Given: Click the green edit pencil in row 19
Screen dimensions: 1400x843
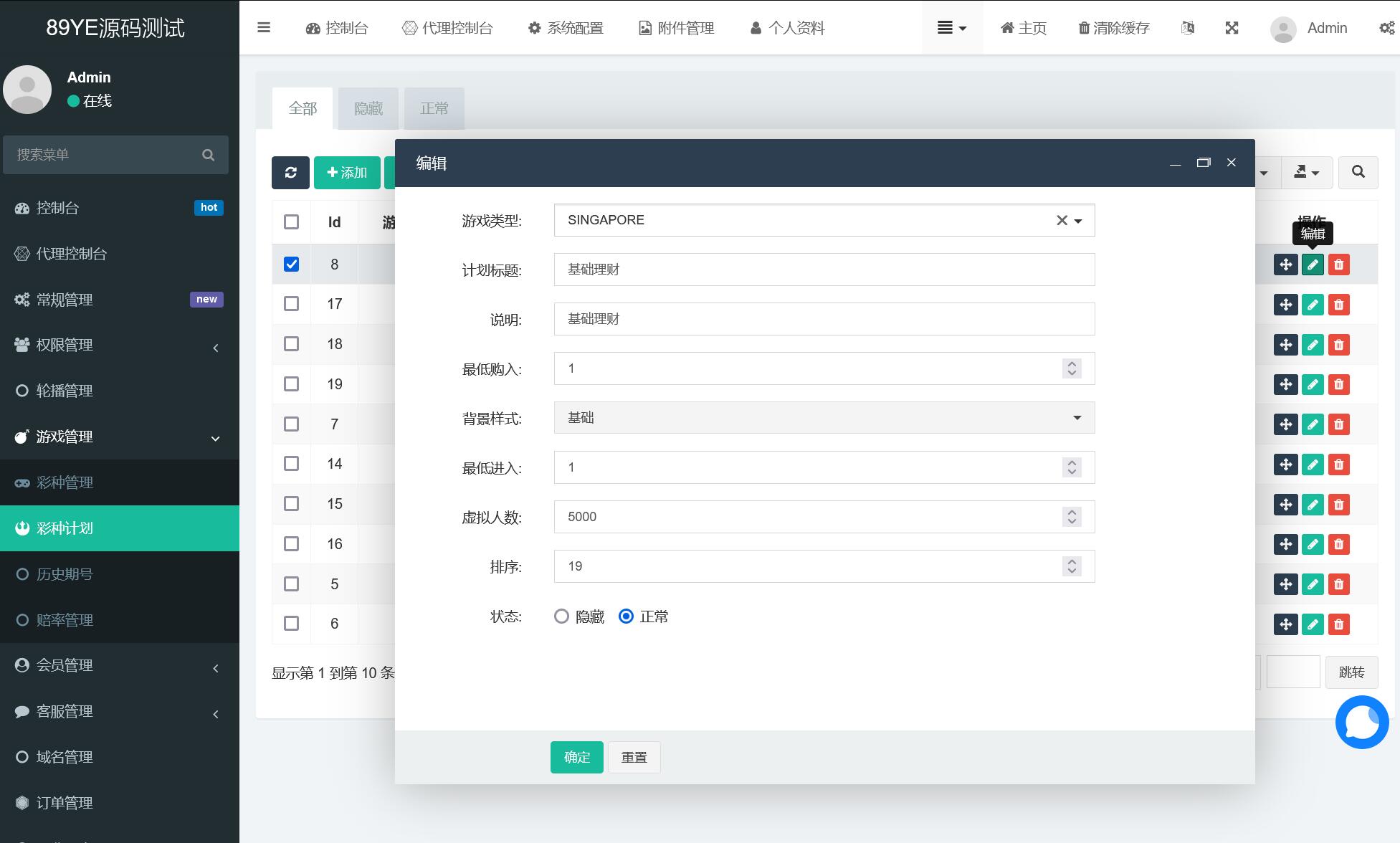Looking at the screenshot, I should [1312, 385].
